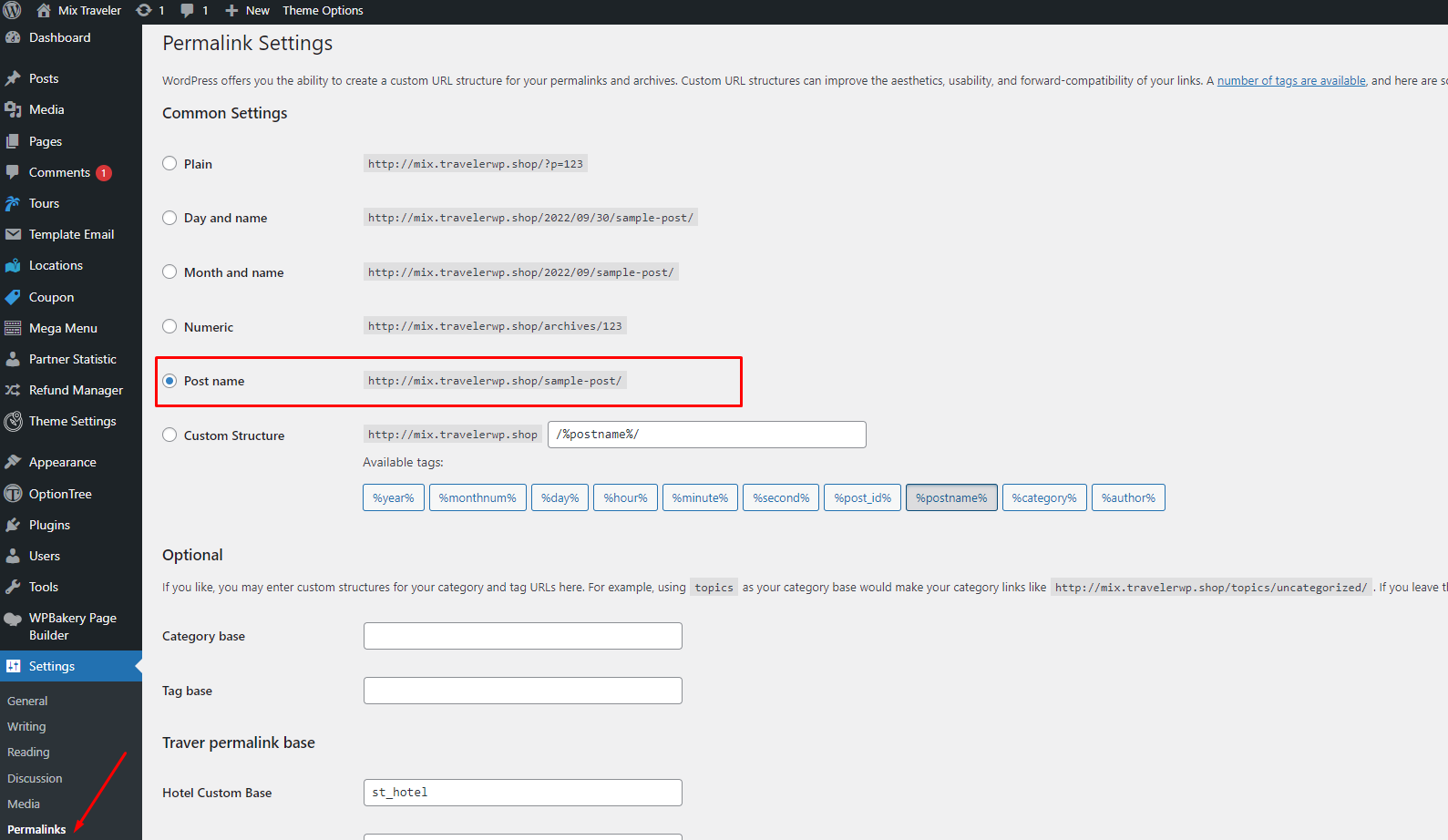1448x840 pixels.
Task: Click the Comments notification badge showing 1
Action: coord(104,172)
